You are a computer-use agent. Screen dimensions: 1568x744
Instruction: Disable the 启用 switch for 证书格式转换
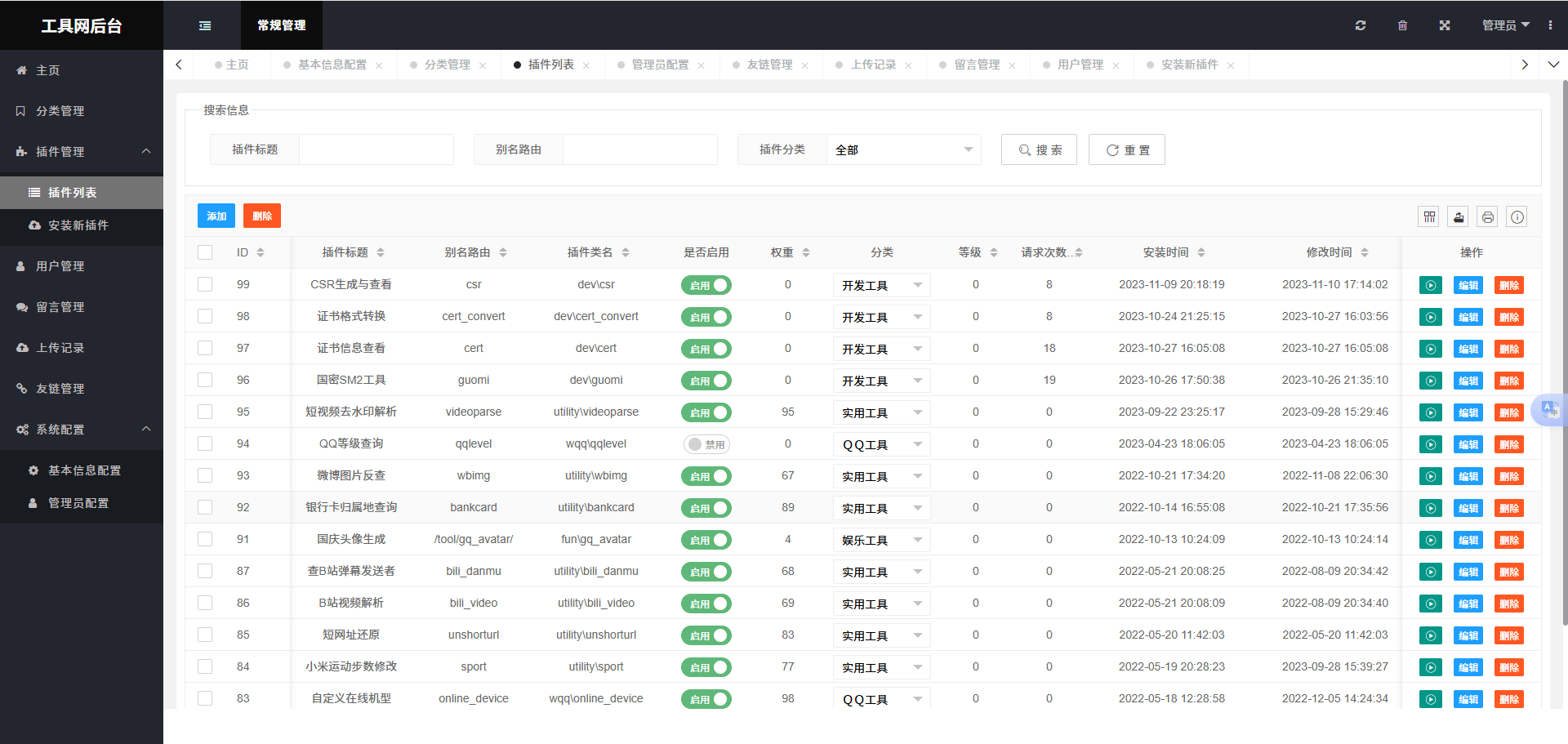[706, 317]
